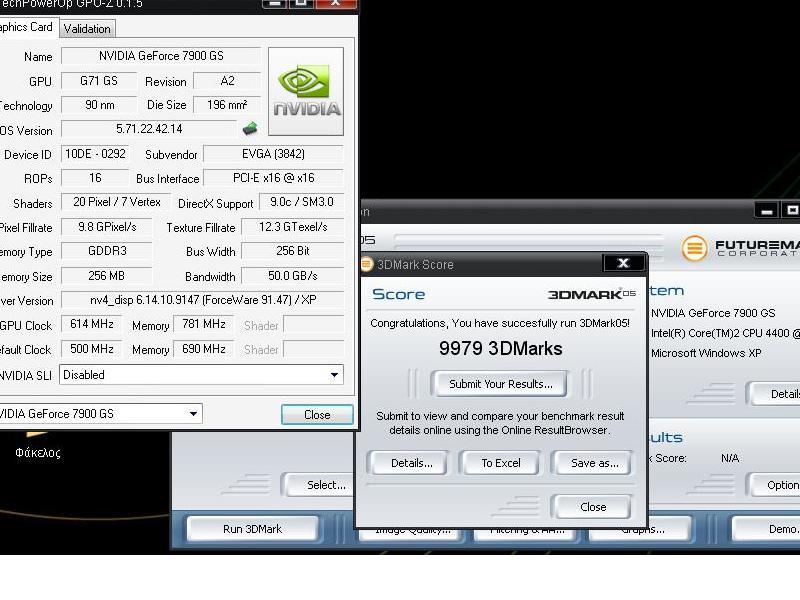Click Bus Interface value 'PCI-E x16 @ x16'
The image size is (800, 600).
(273, 178)
